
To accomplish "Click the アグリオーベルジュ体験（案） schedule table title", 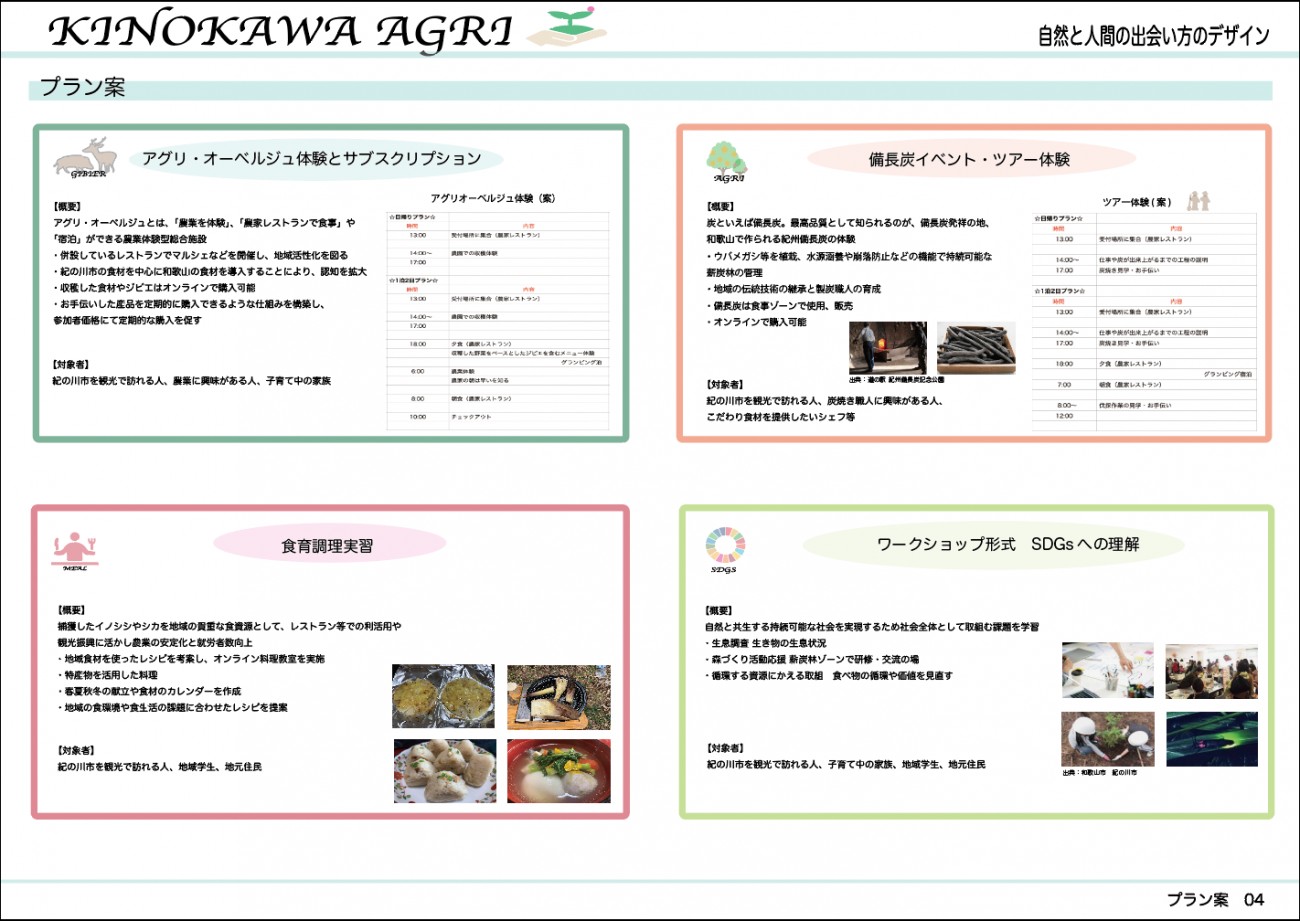I will [x=492, y=199].
